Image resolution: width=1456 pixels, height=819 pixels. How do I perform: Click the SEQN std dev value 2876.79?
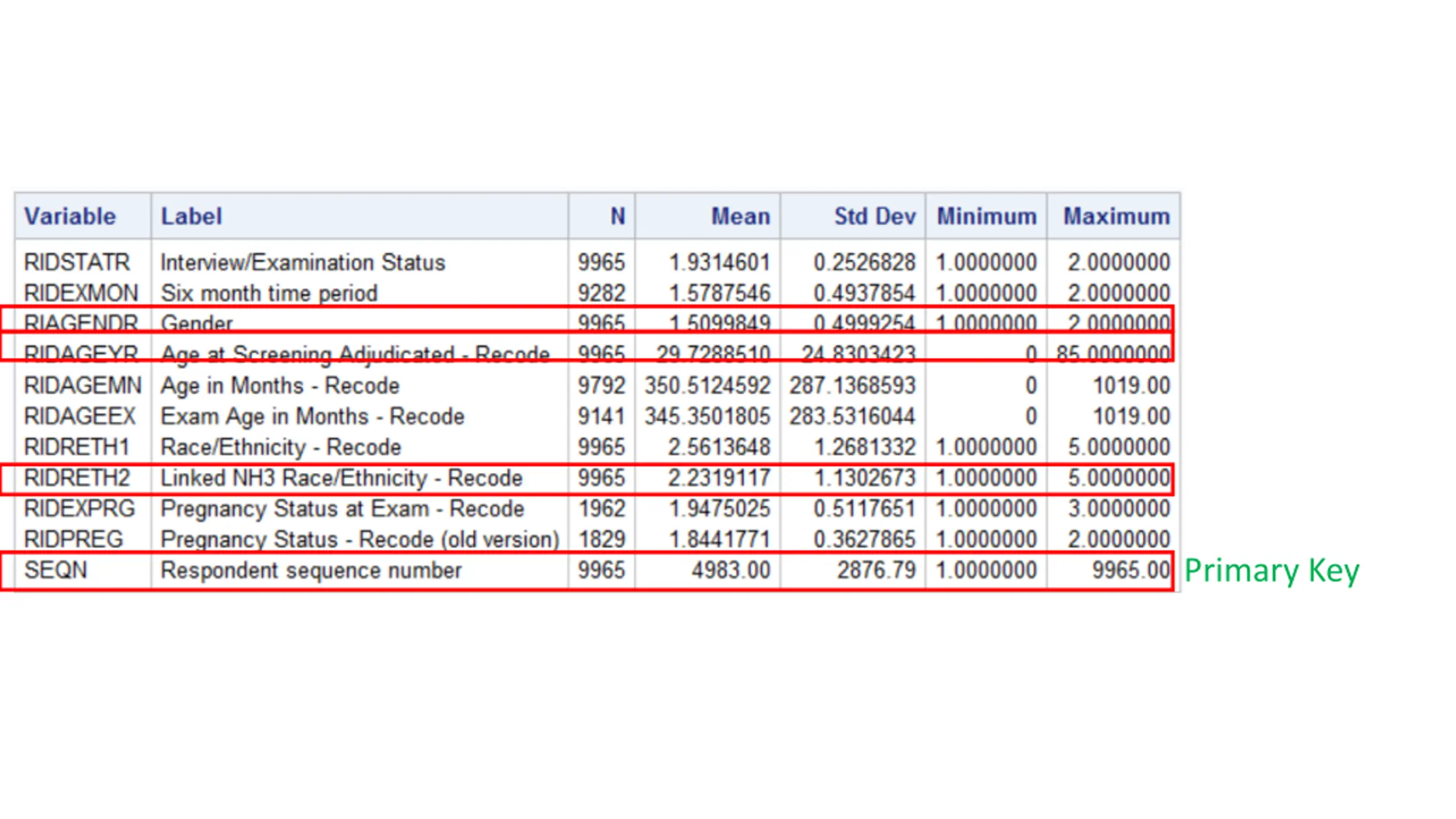point(876,570)
